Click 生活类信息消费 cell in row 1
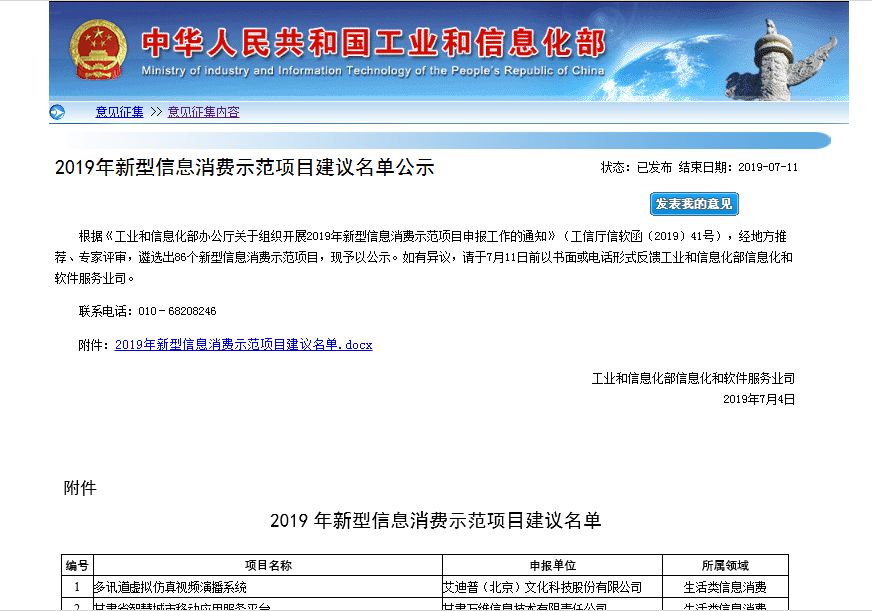The height and width of the screenshot is (611, 872). 725,587
